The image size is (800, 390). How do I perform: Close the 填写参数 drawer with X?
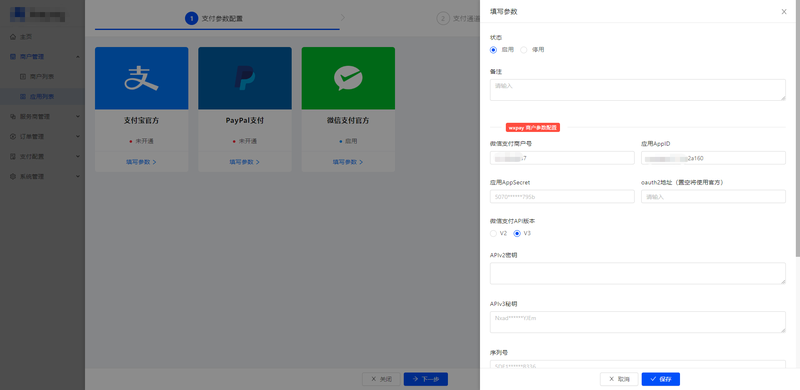click(x=784, y=11)
